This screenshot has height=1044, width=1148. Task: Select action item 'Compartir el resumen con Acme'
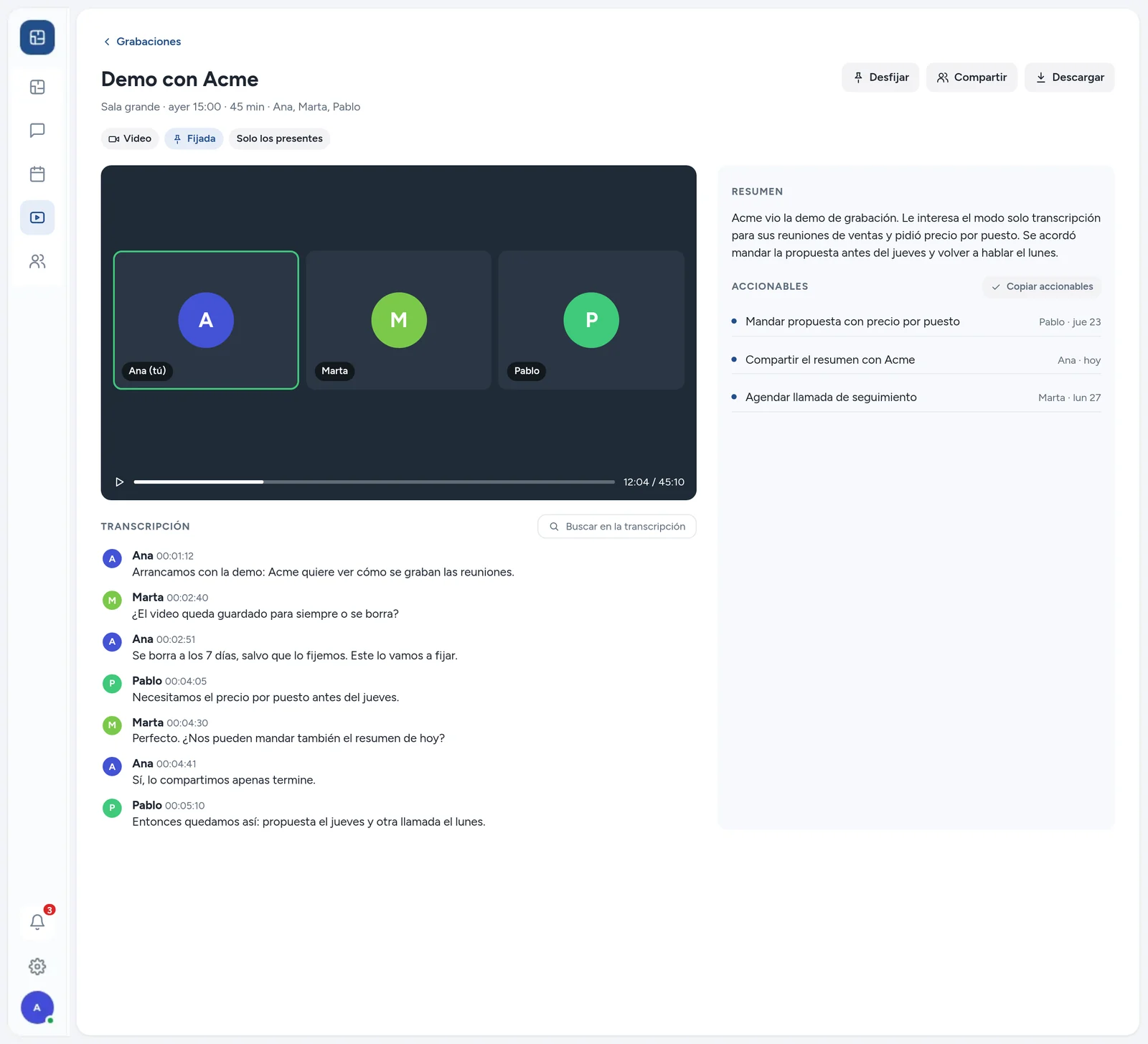coord(916,360)
